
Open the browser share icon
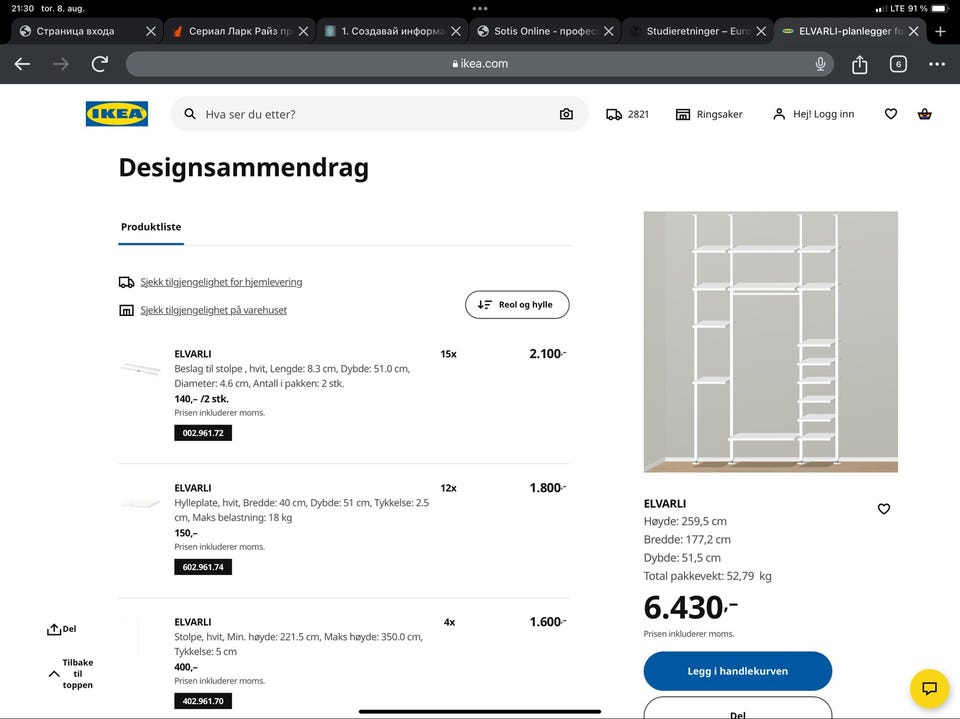point(860,64)
